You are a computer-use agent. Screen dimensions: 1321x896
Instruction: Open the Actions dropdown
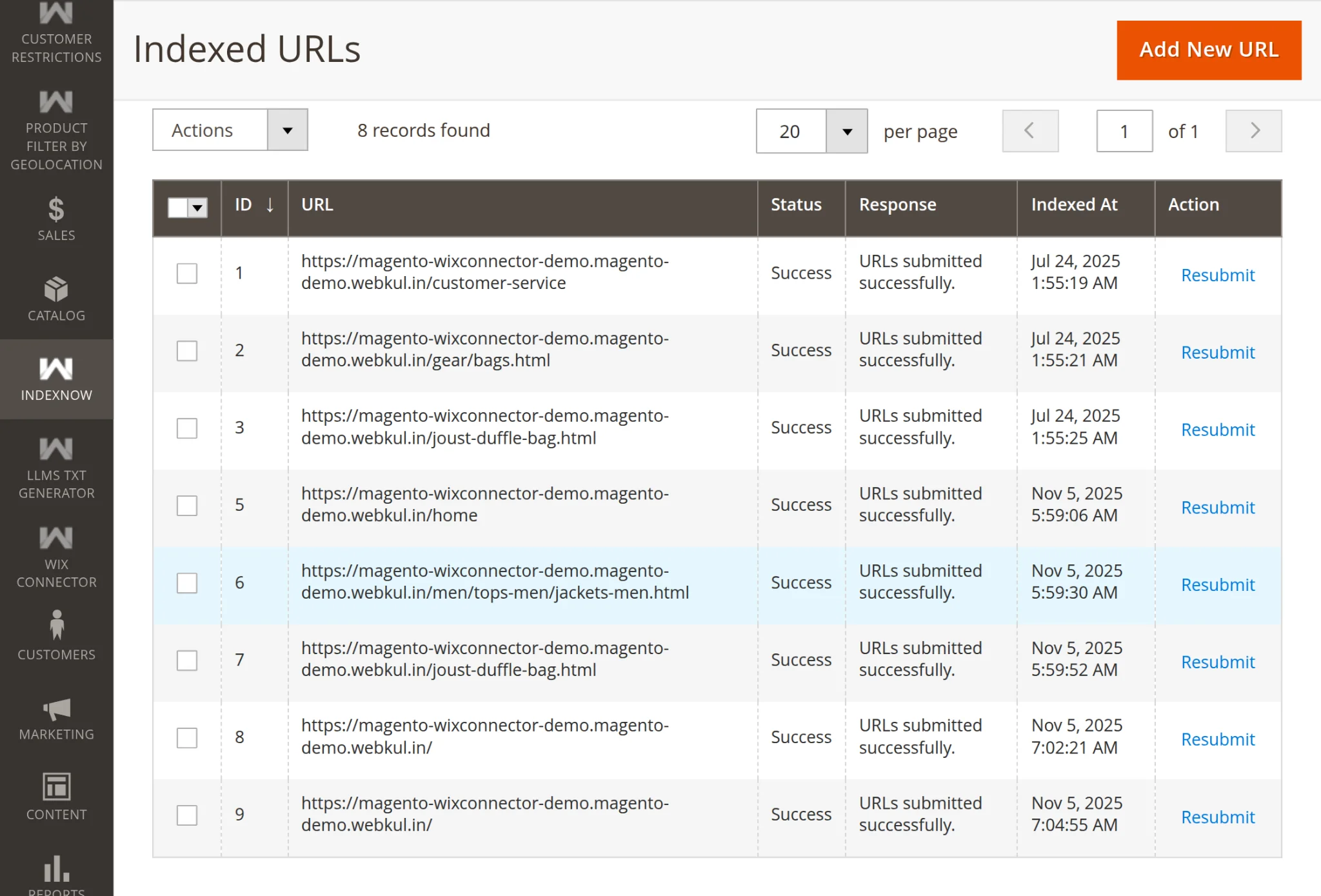coord(229,130)
